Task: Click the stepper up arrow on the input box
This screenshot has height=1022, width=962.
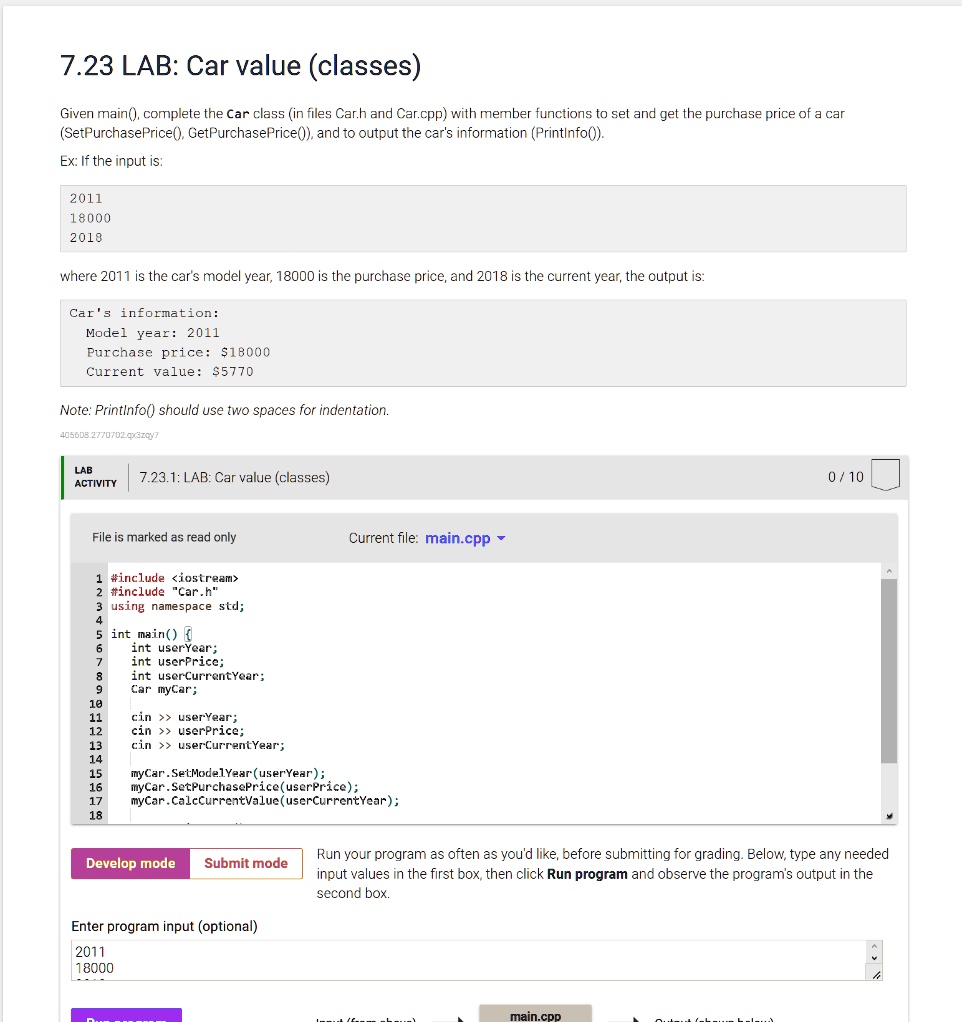Action: pos(874,945)
